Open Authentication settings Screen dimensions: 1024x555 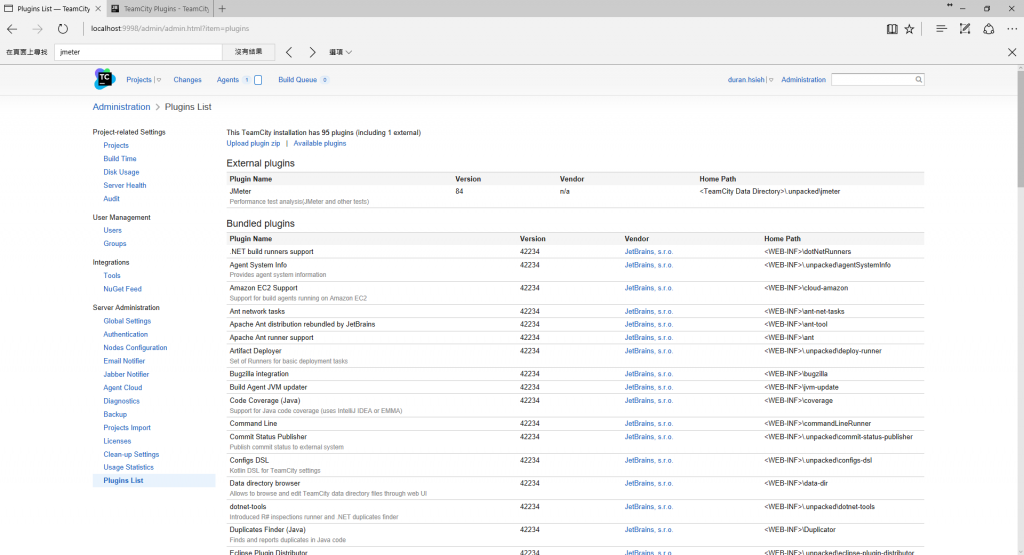click(x=125, y=334)
